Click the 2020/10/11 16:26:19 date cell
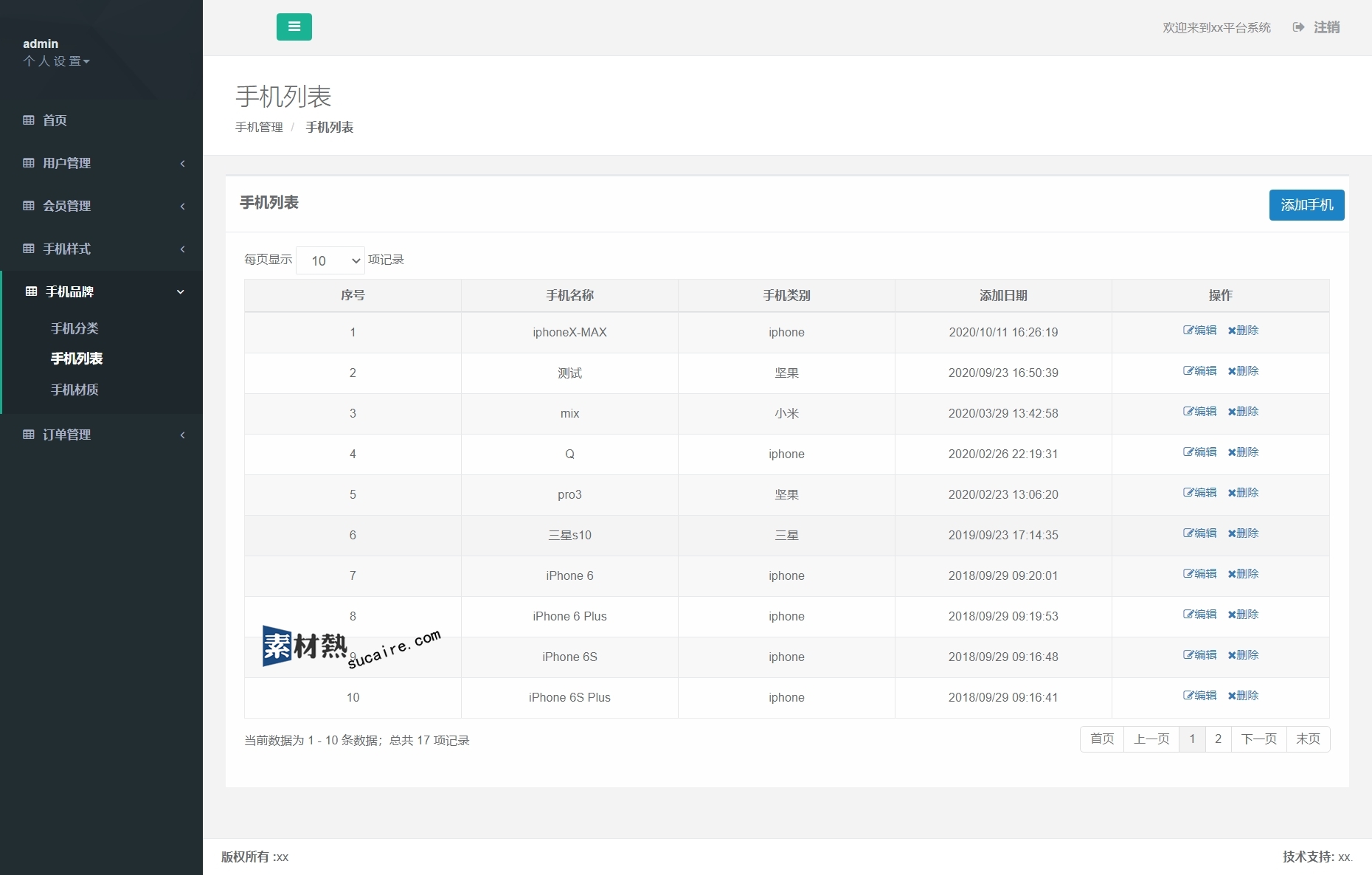The width and height of the screenshot is (1372, 875). pos(1003,333)
